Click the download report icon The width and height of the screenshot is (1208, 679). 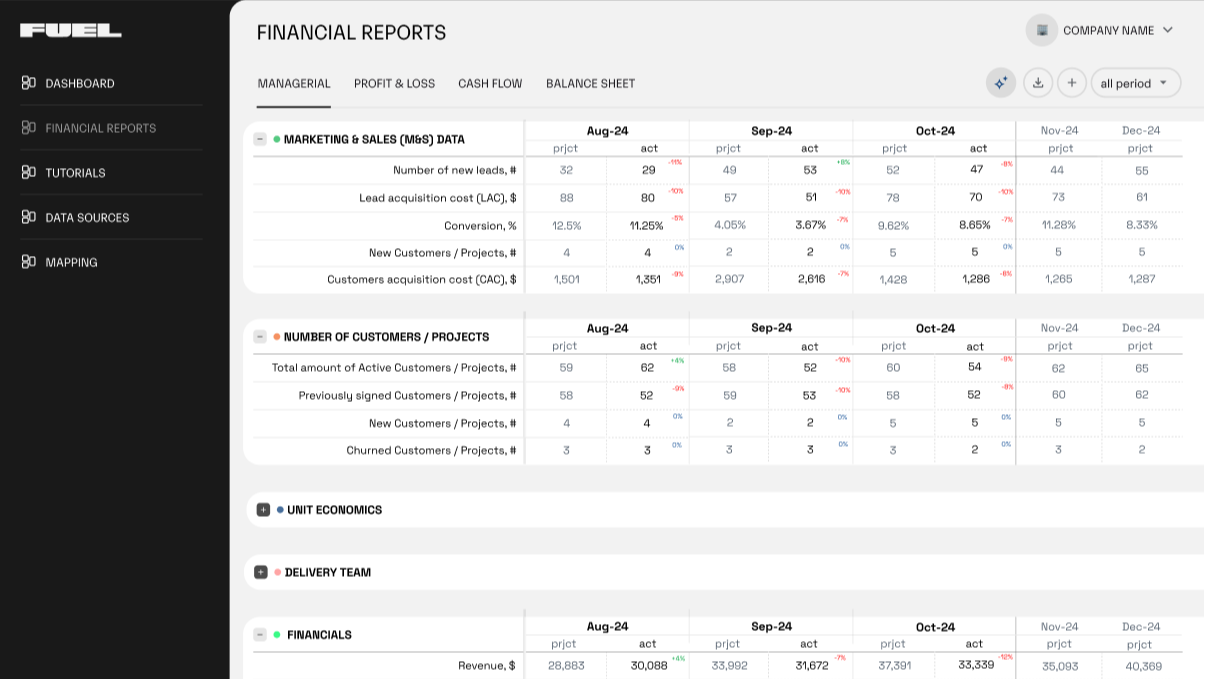1038,83
